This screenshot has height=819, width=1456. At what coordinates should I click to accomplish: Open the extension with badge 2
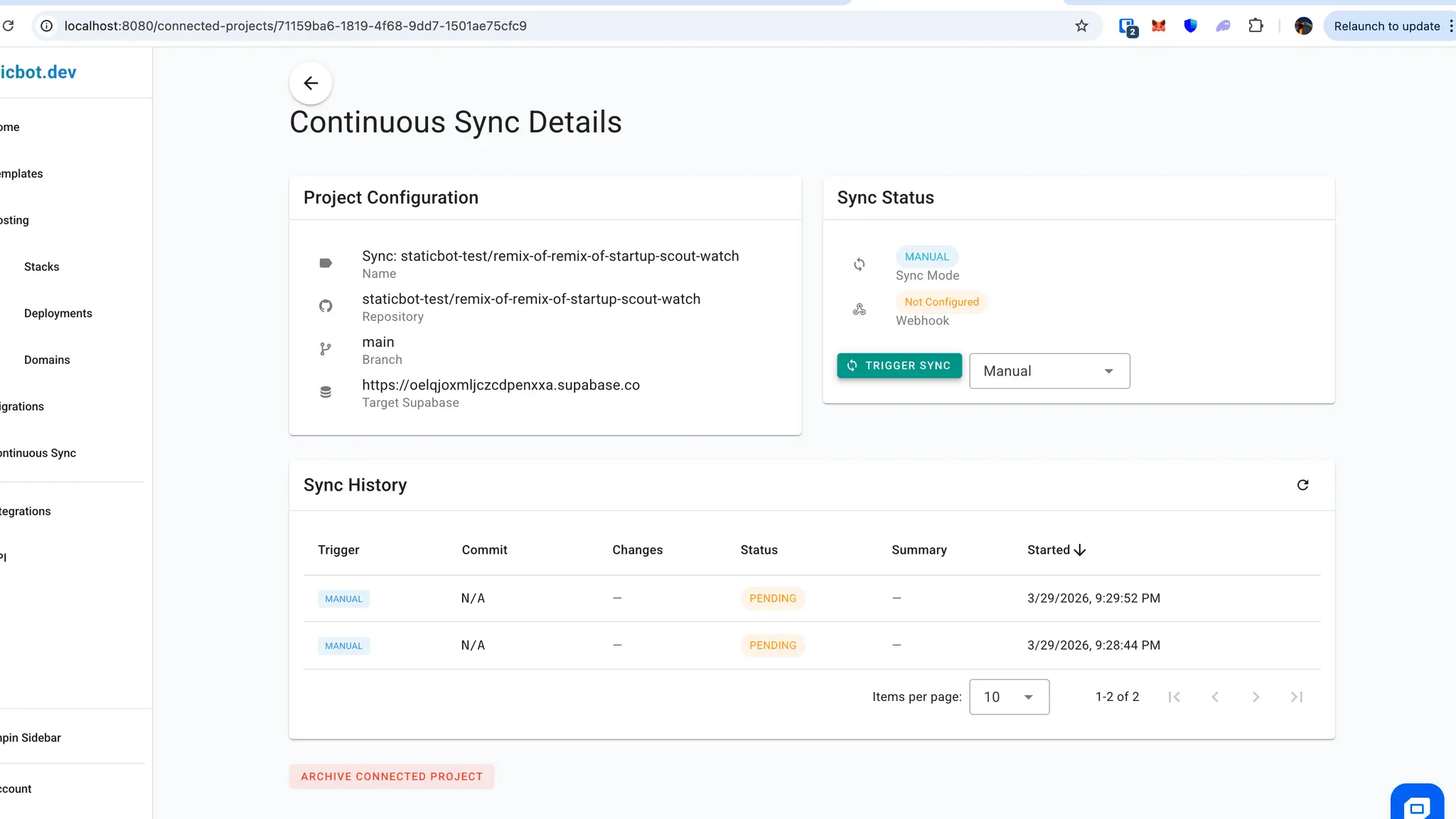[x=1128, y=27]
